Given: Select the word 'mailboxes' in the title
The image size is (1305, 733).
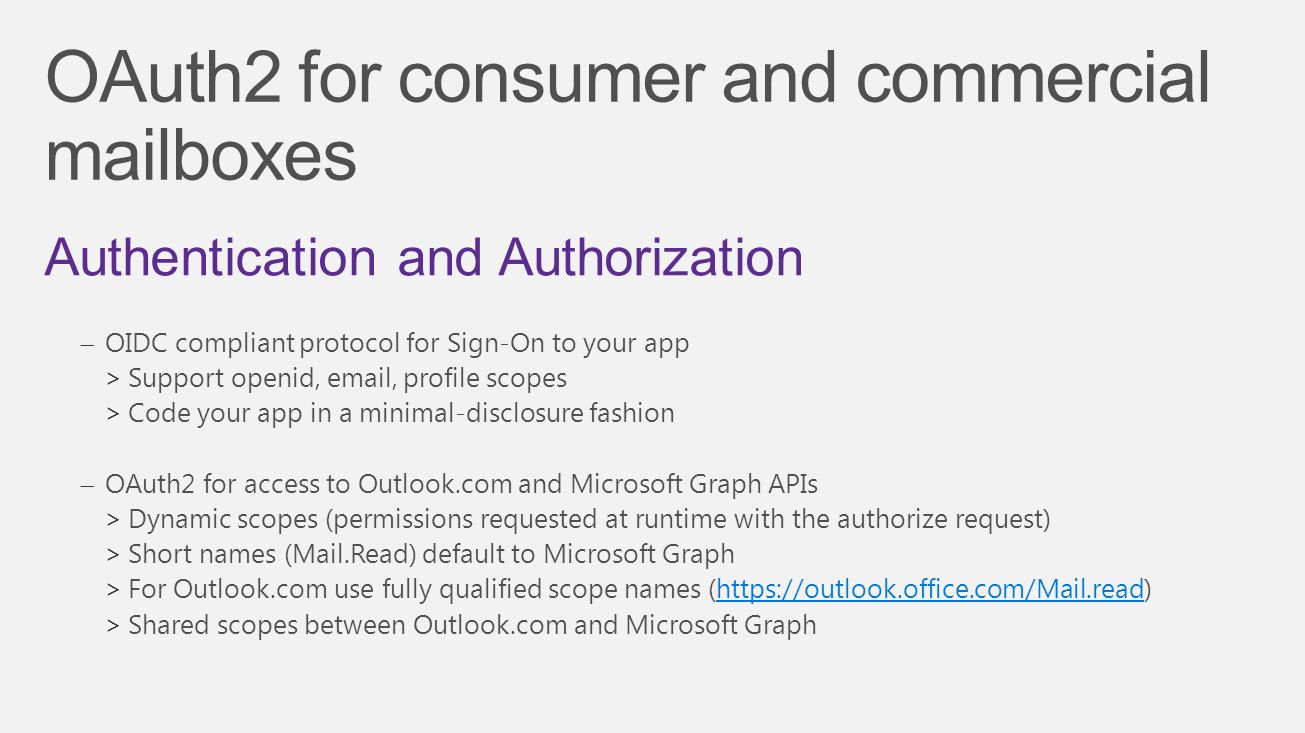Looking at the screenshot, I should (x=201, y=156).
